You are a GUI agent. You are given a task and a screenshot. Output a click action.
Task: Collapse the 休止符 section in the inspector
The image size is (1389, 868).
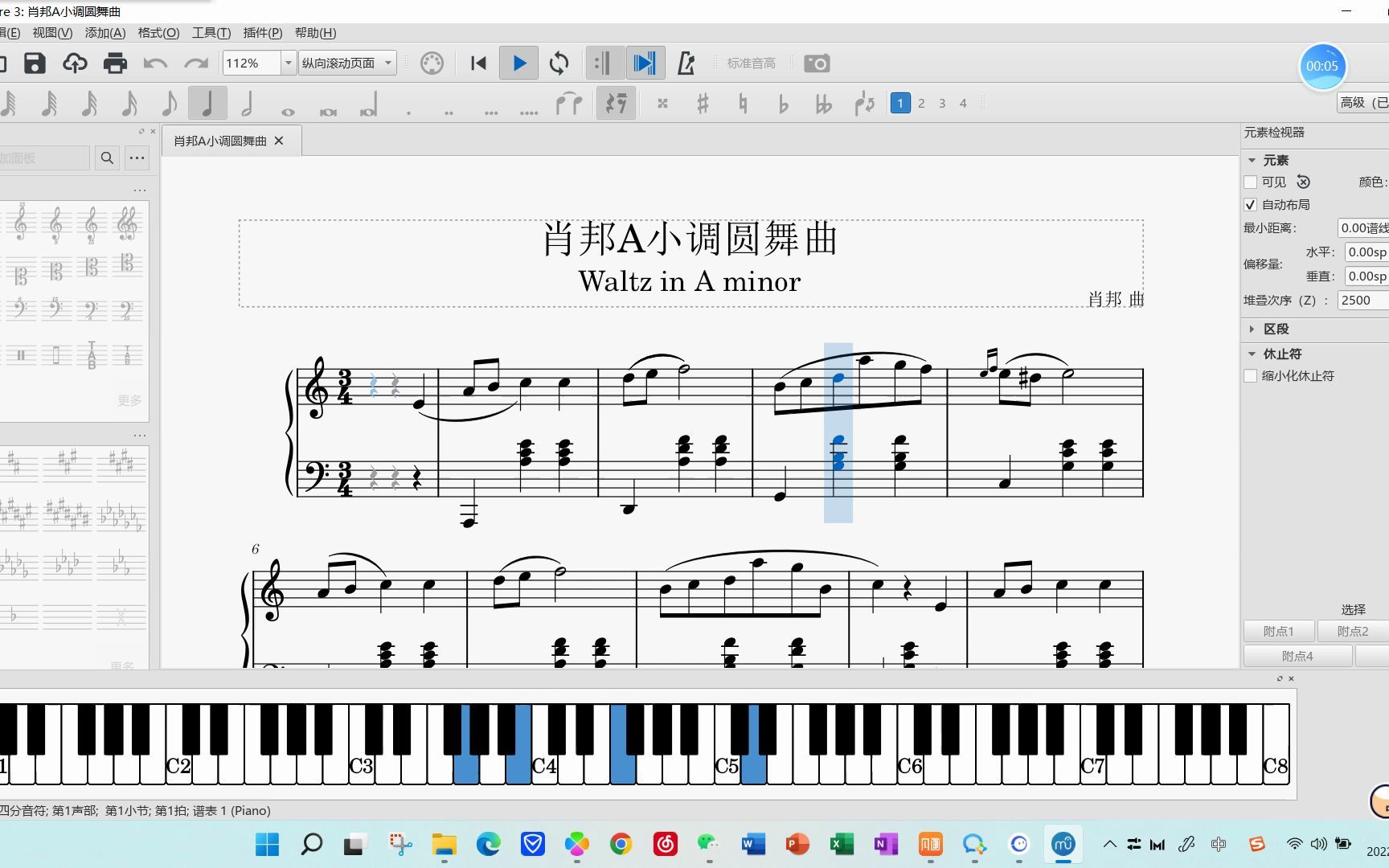point(1252,354)
